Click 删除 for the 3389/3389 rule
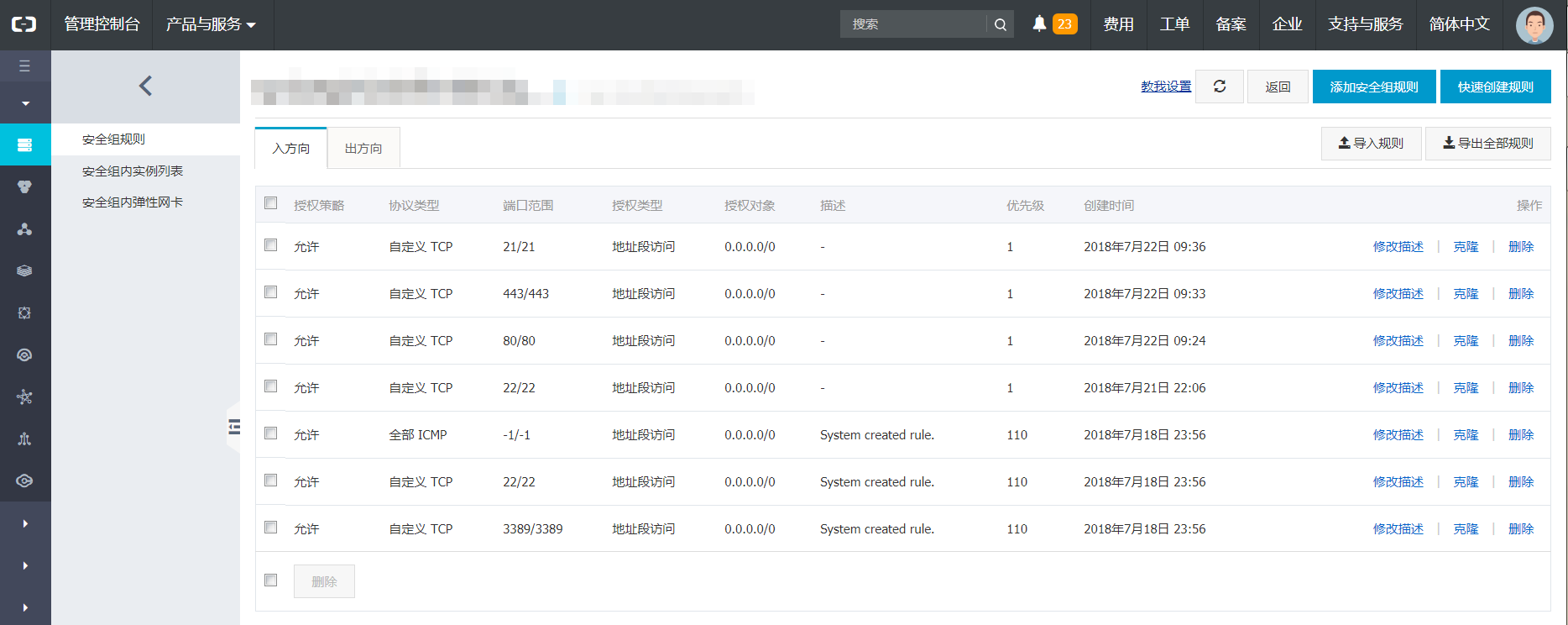Viewport: 1568px width, 625px height. 1521,528
